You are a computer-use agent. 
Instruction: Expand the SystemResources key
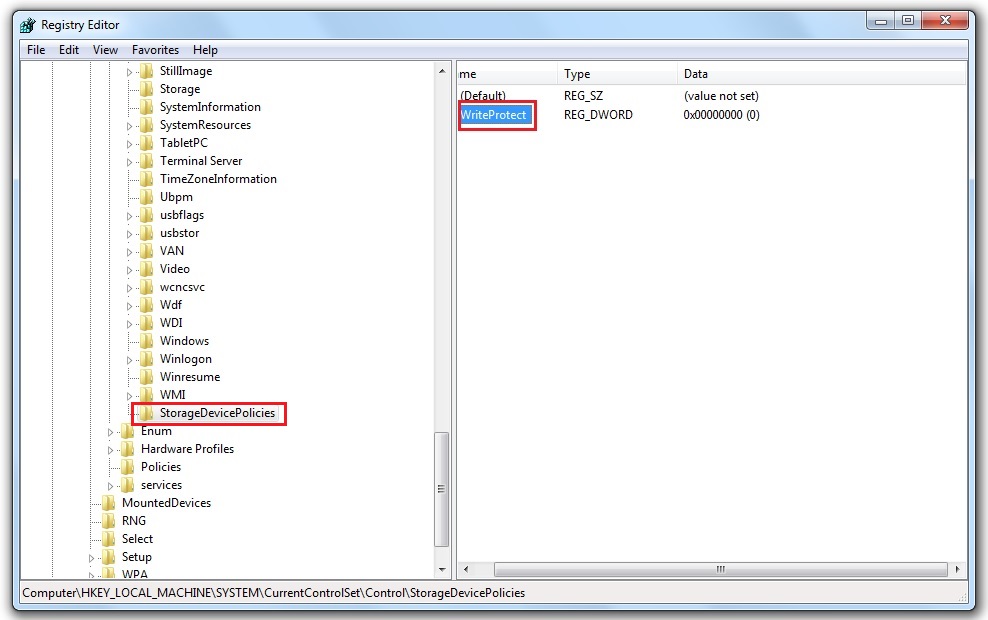click(129, 126)
